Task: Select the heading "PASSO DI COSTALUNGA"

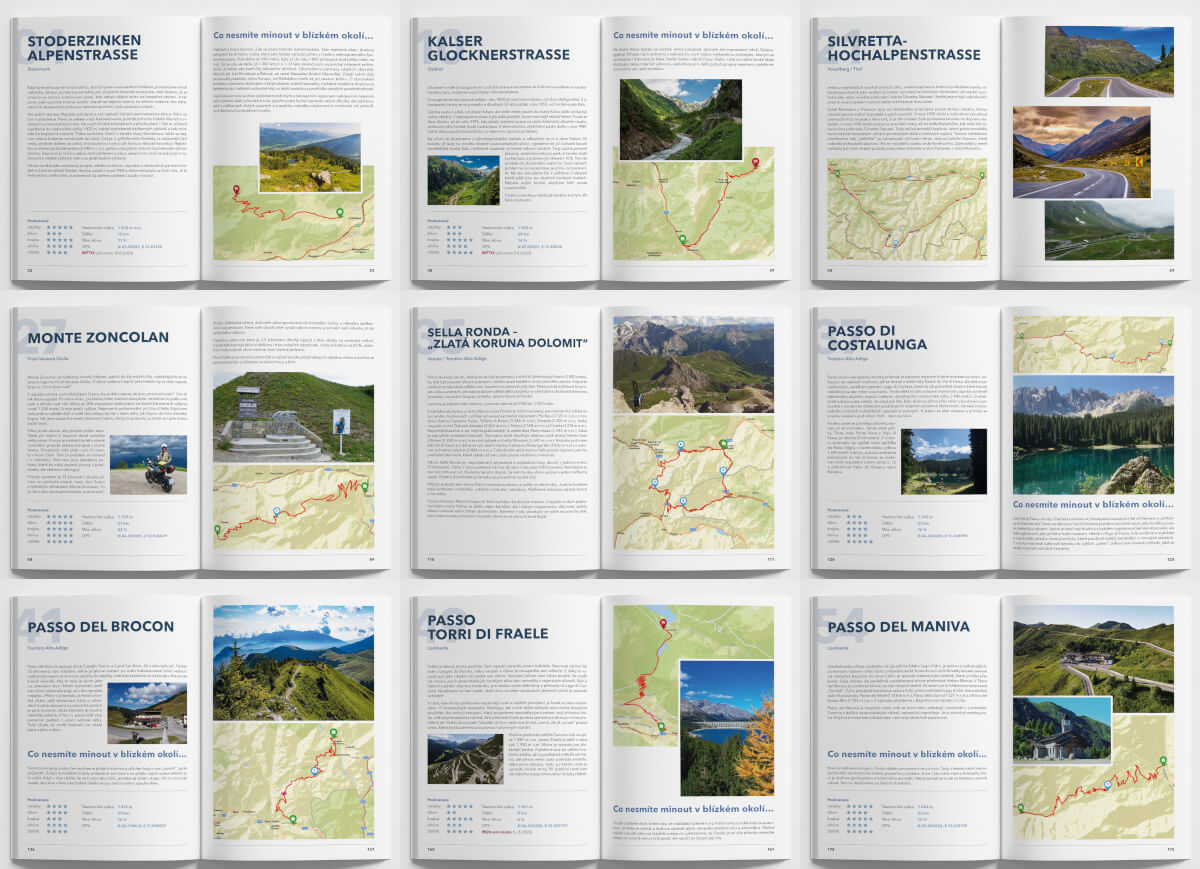Action: pos(877,337)
